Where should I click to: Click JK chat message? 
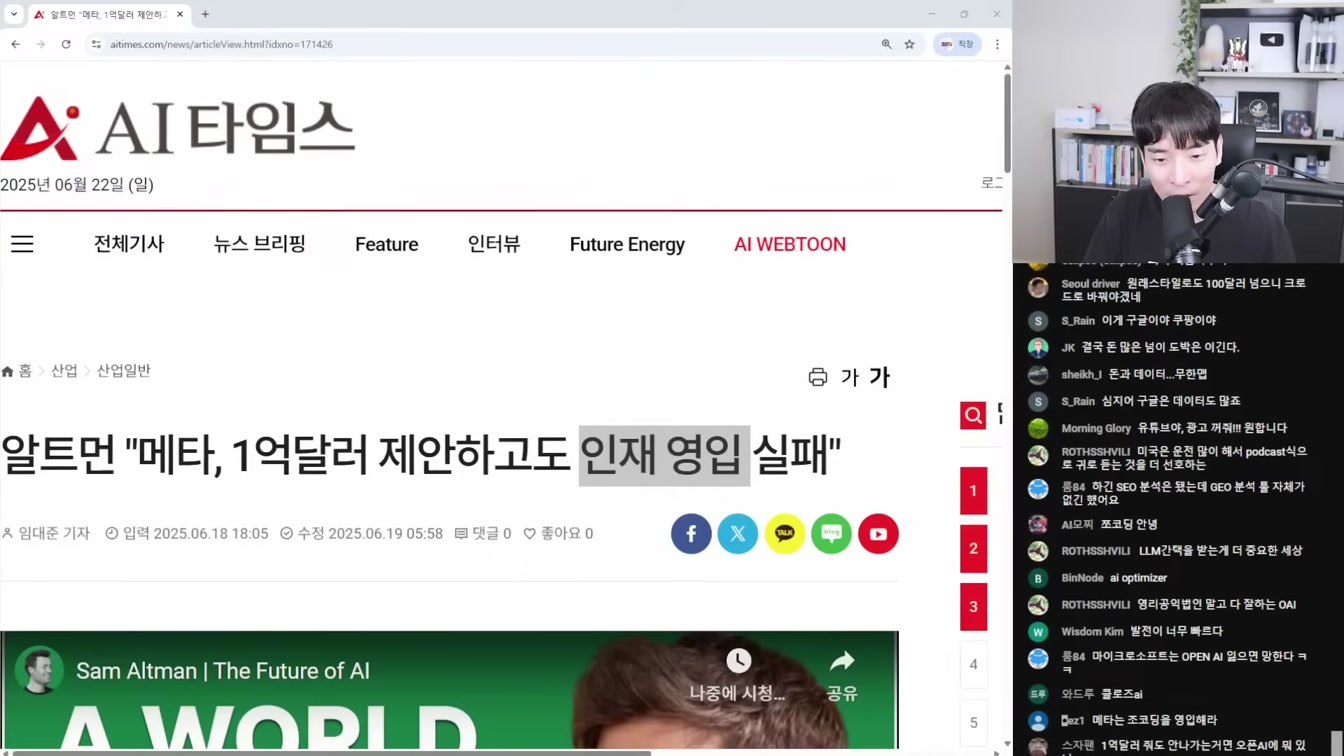pyautogui.click(x=1160, y=347)
